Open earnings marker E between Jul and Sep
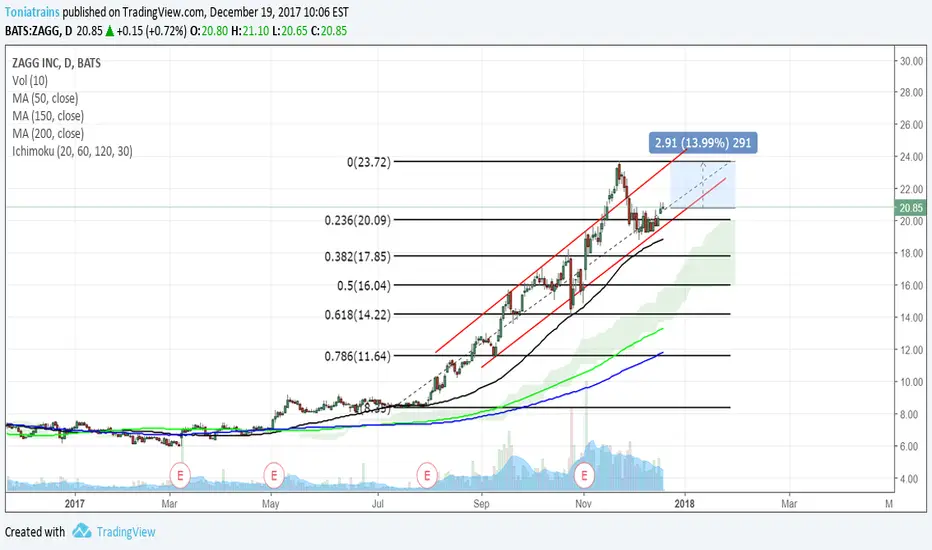The width and height of the screenshot is (932, 550). click(x=427, y=476)
